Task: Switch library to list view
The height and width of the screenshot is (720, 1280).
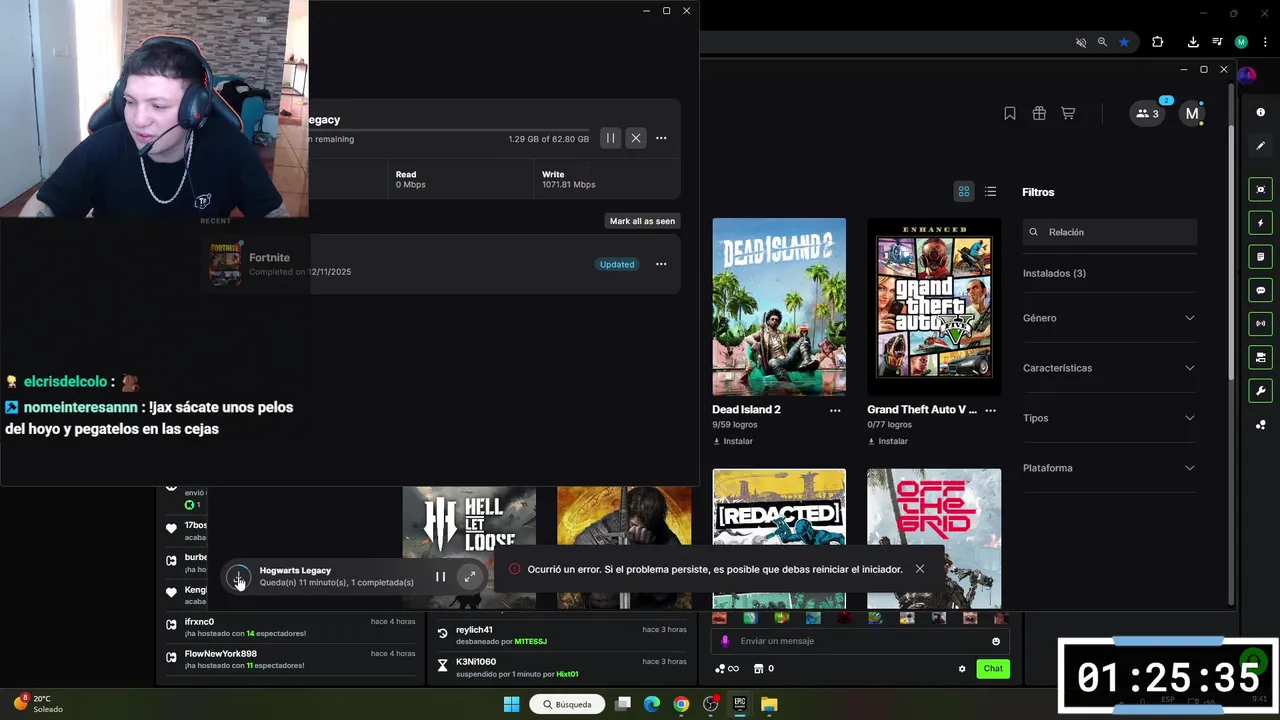Action: point(990,192)
